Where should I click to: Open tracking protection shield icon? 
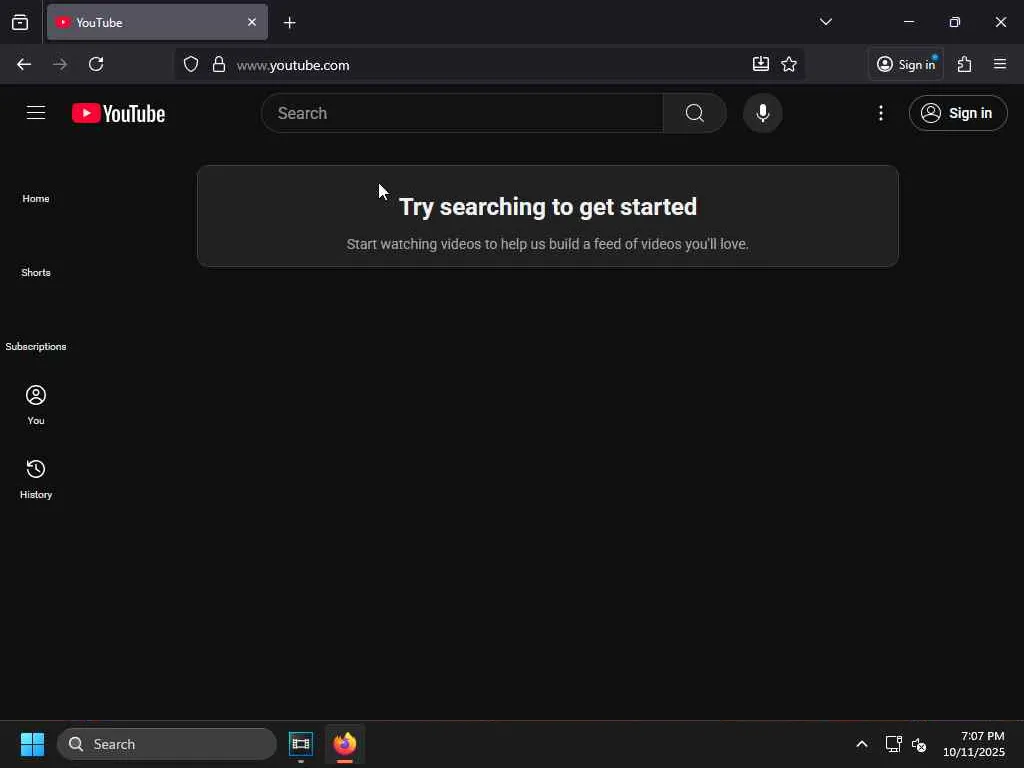tap(191, 64)
